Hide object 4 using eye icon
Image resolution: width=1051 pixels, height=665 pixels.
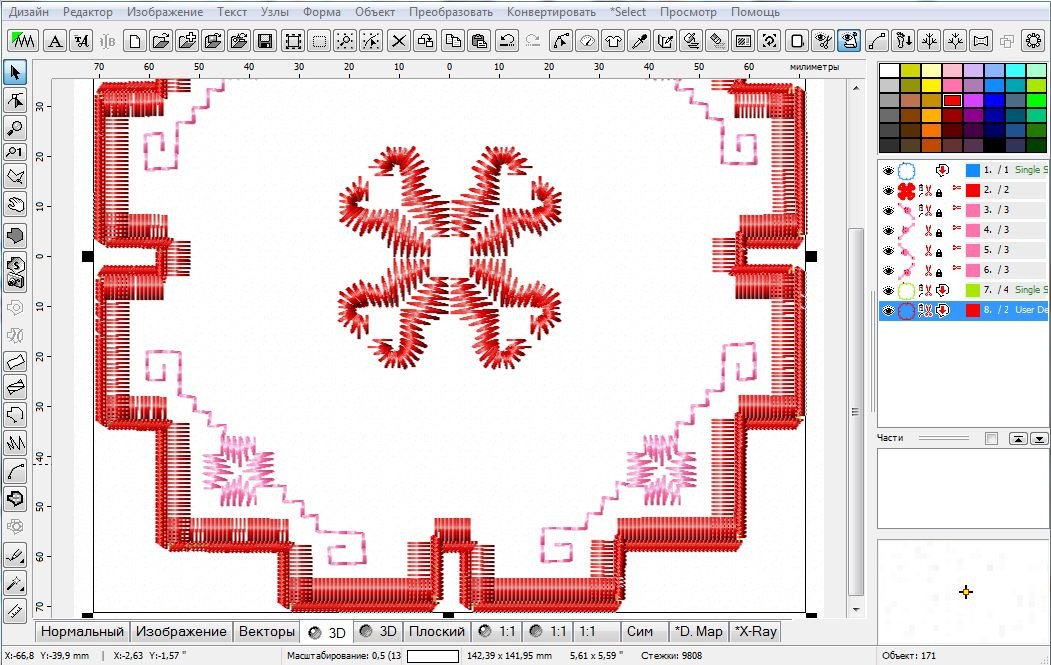pos(888,231)
